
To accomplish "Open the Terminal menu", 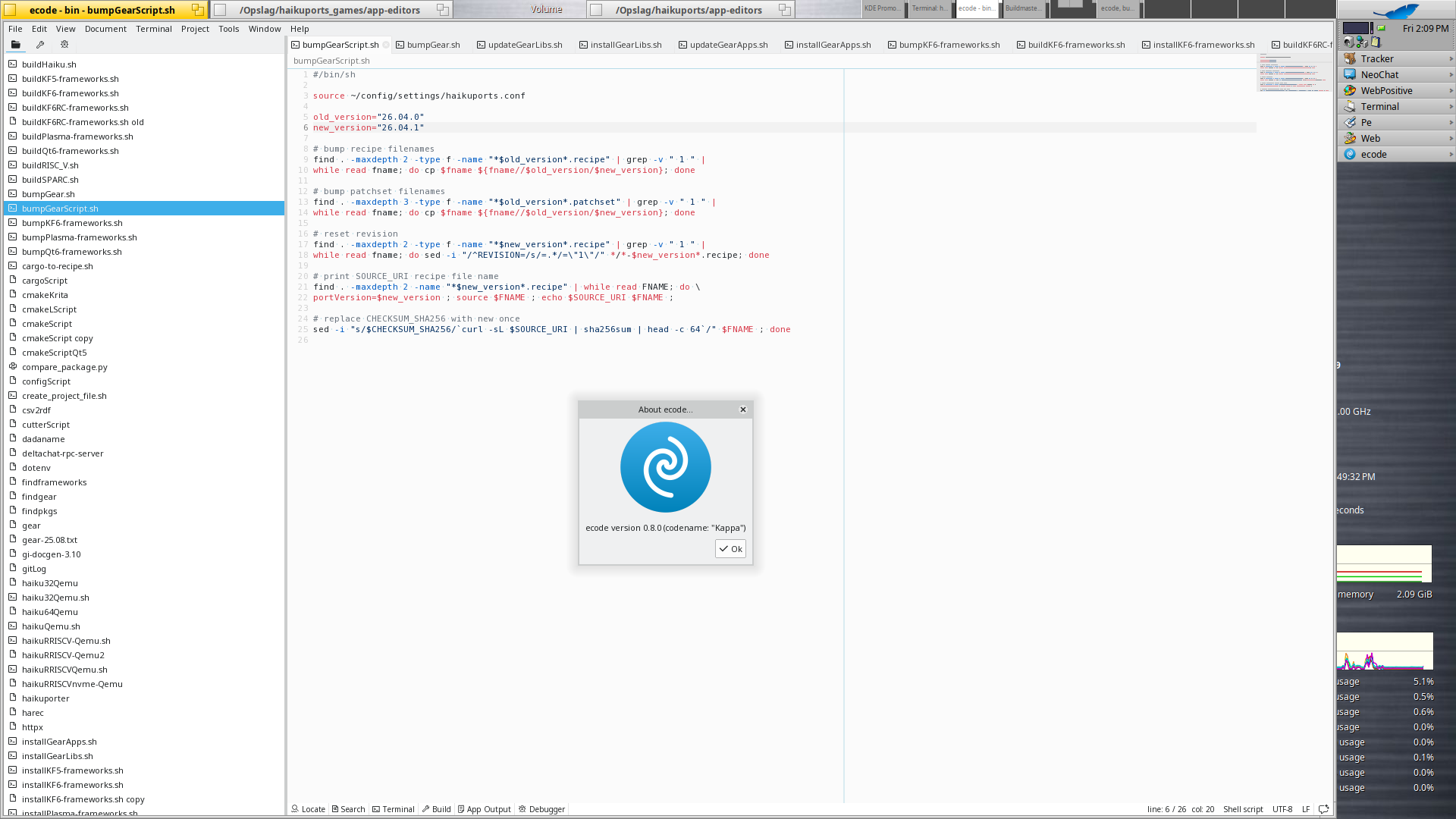I will click(154, 29).
